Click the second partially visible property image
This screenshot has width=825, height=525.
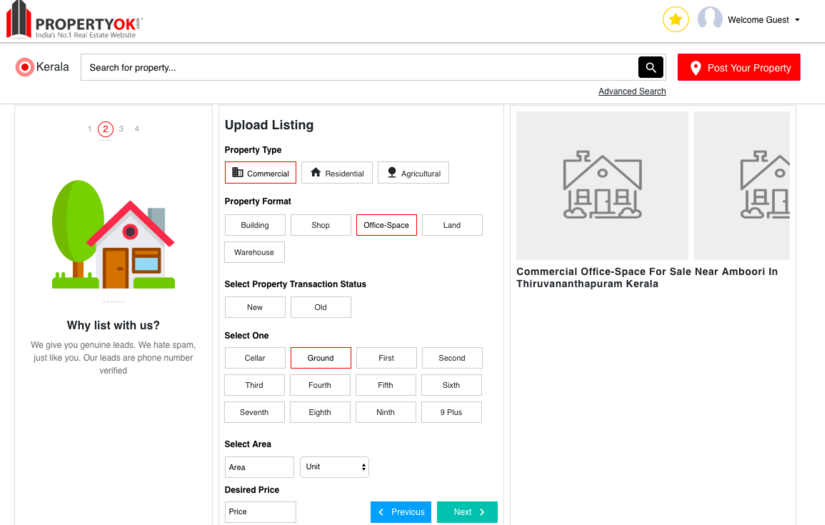[x=742, y=185]
